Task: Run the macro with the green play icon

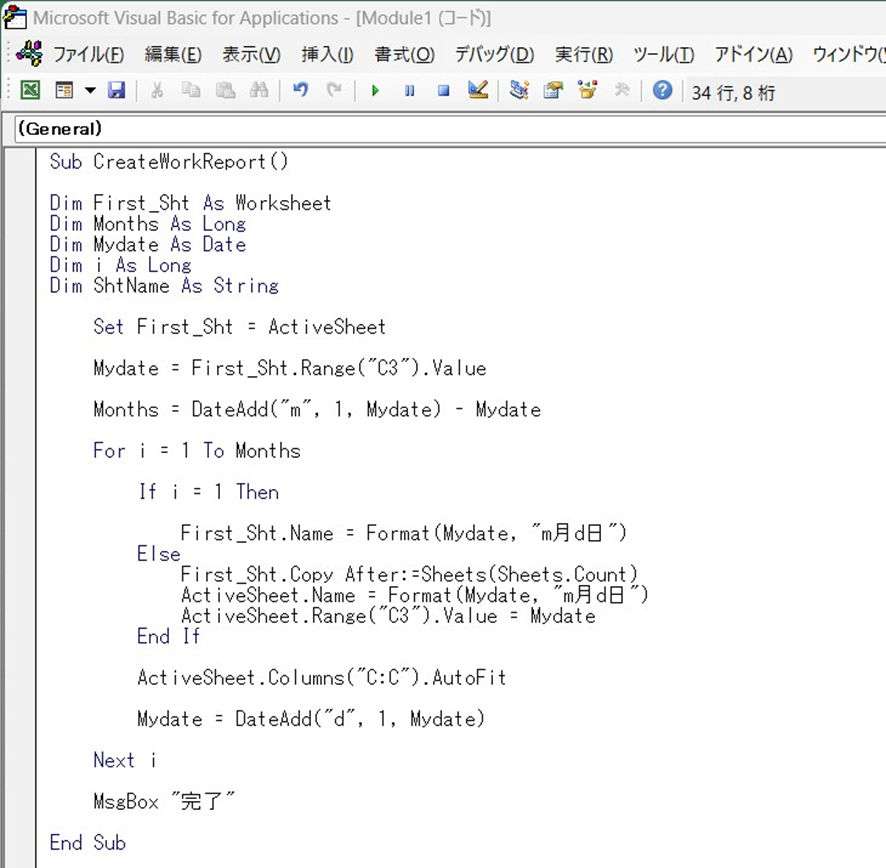Action: click(375, 91)
